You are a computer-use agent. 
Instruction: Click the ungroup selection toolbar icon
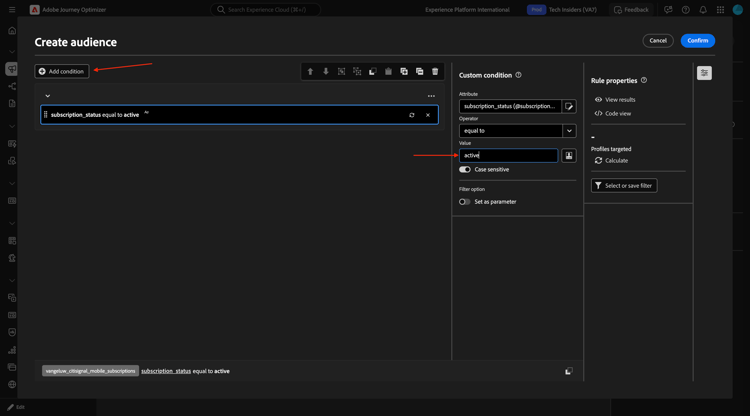coord(357,71)
